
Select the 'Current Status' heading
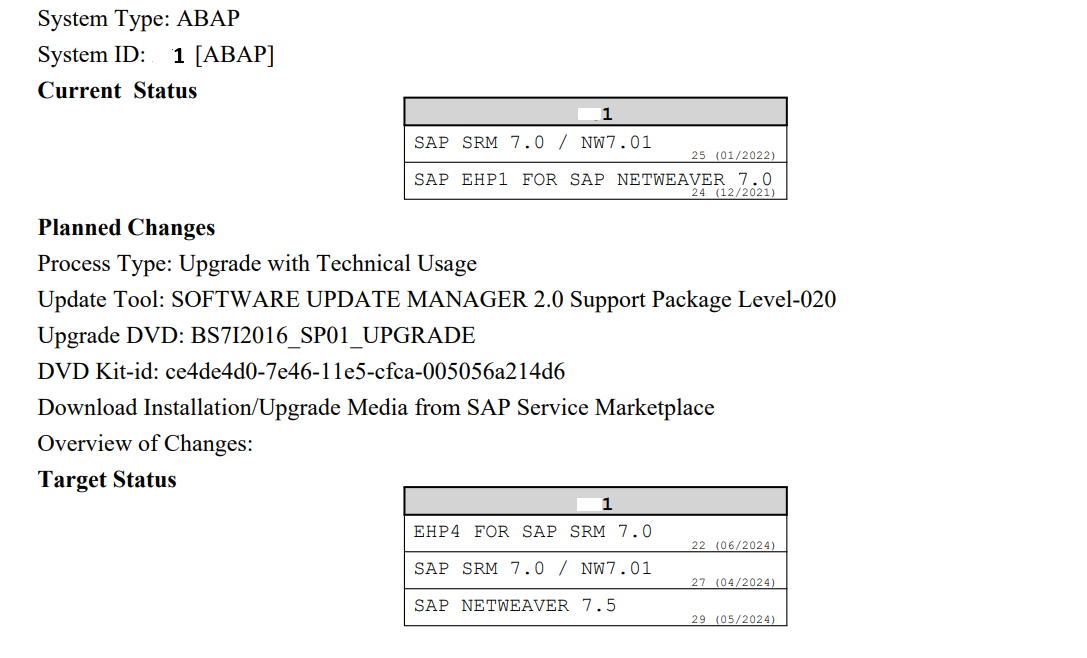[117, 91]
